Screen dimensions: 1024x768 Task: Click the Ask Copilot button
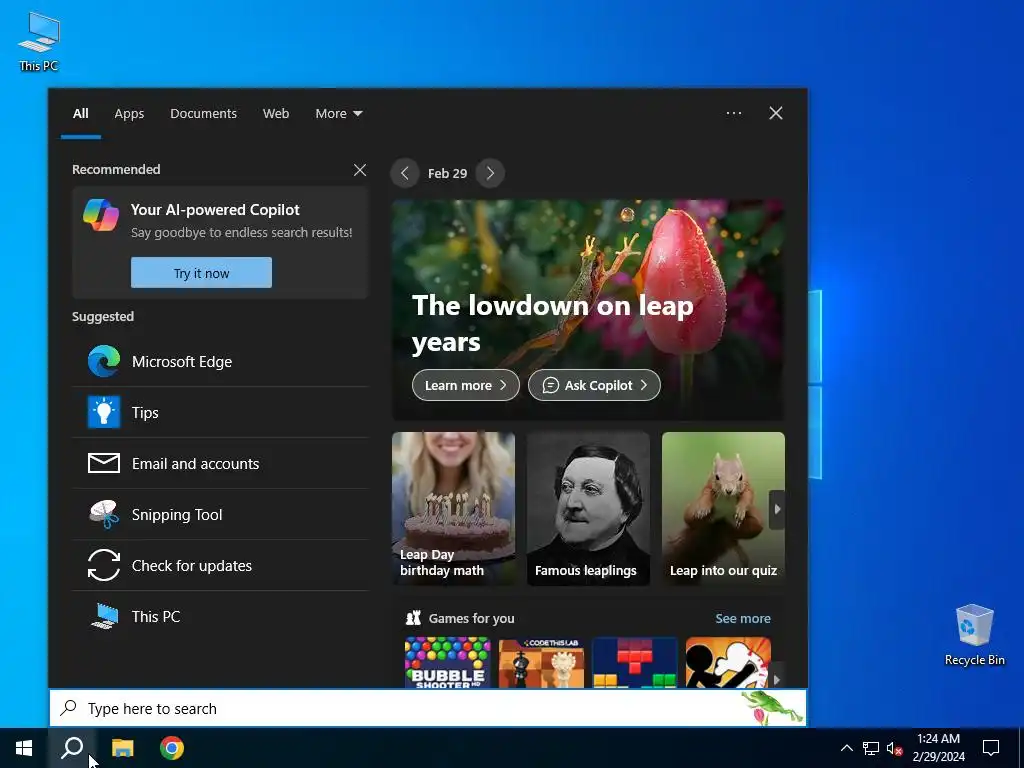(x=594, y=385)
